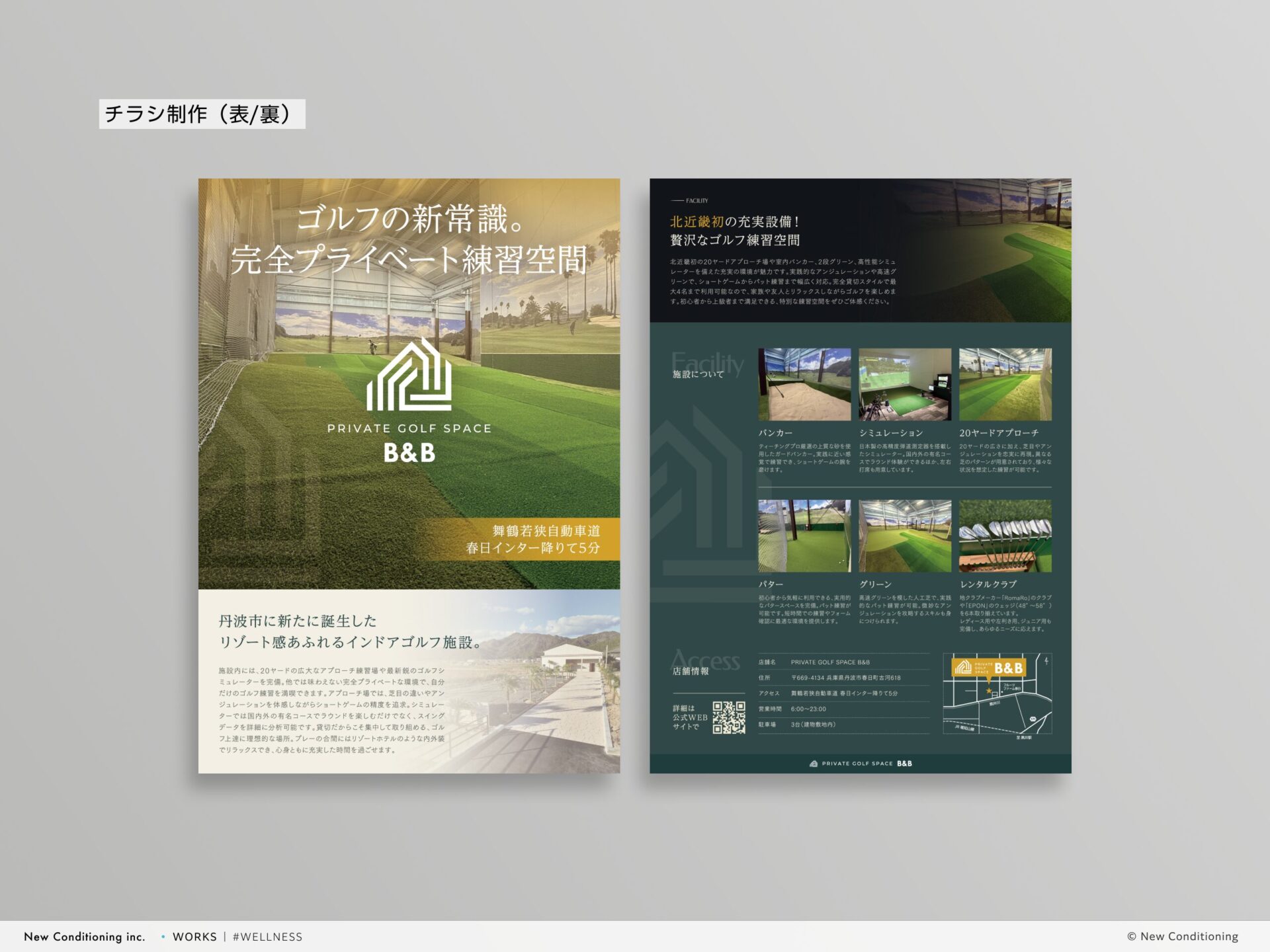Viewport: 1270px width, 952px height.
Task: Open the バンカー bunker photo
Action: pyautogui.click(x=804, y=384)
